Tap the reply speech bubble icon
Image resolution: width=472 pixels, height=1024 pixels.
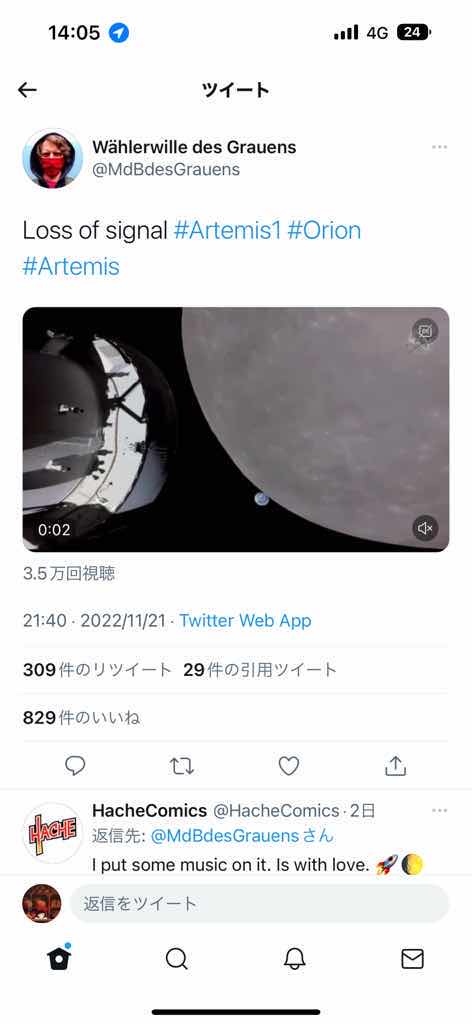tap(75, 766)
